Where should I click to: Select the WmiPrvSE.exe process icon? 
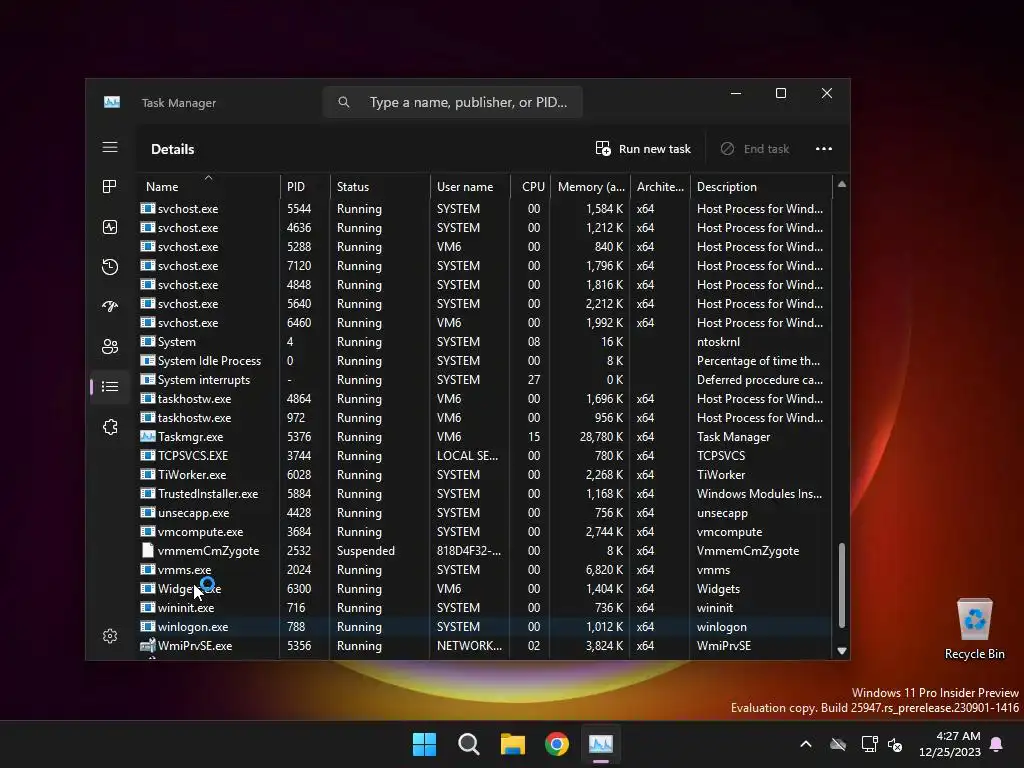tap(148, 646)
